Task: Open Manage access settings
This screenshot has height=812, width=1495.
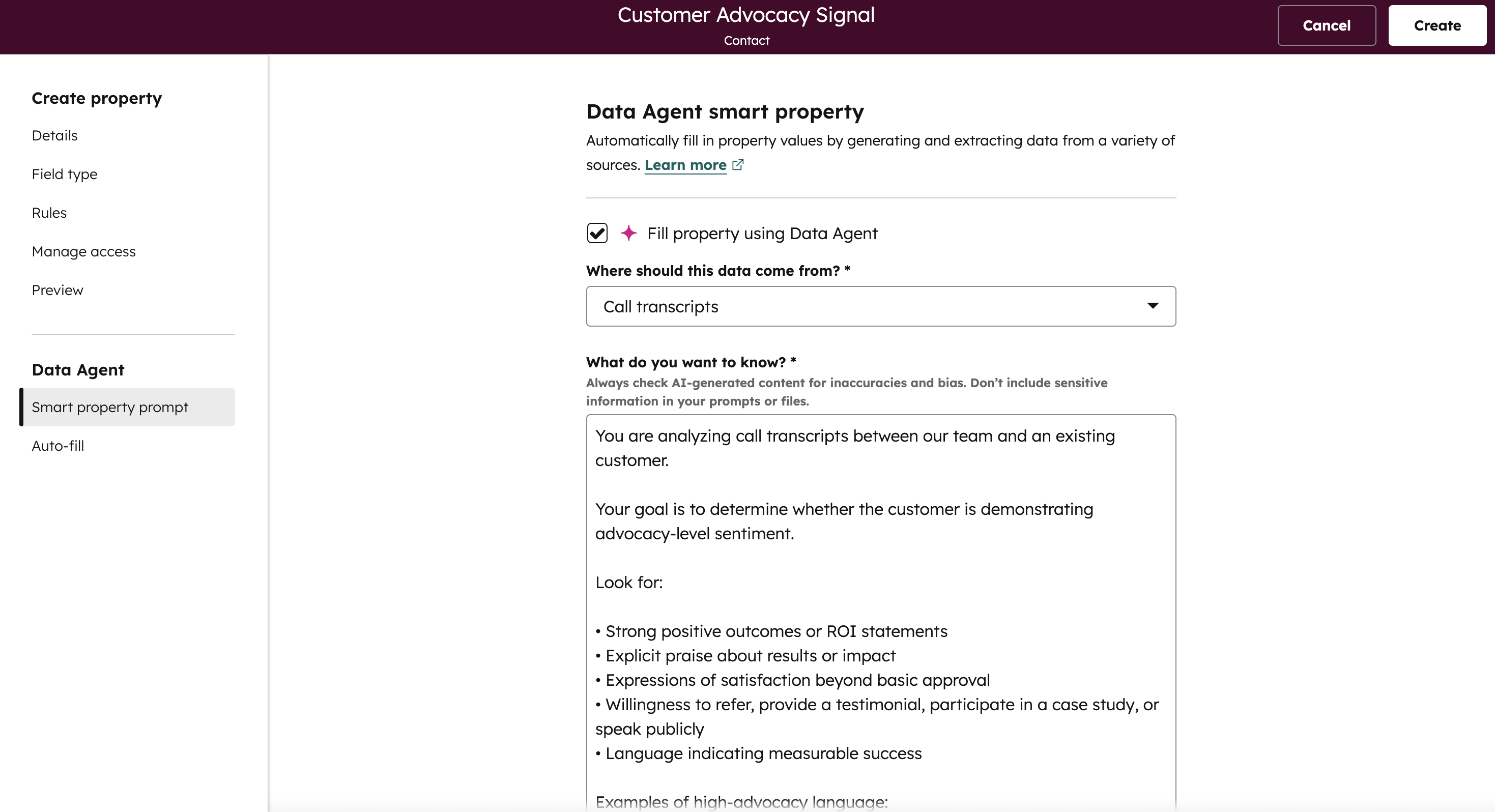Action: (83, 251)
